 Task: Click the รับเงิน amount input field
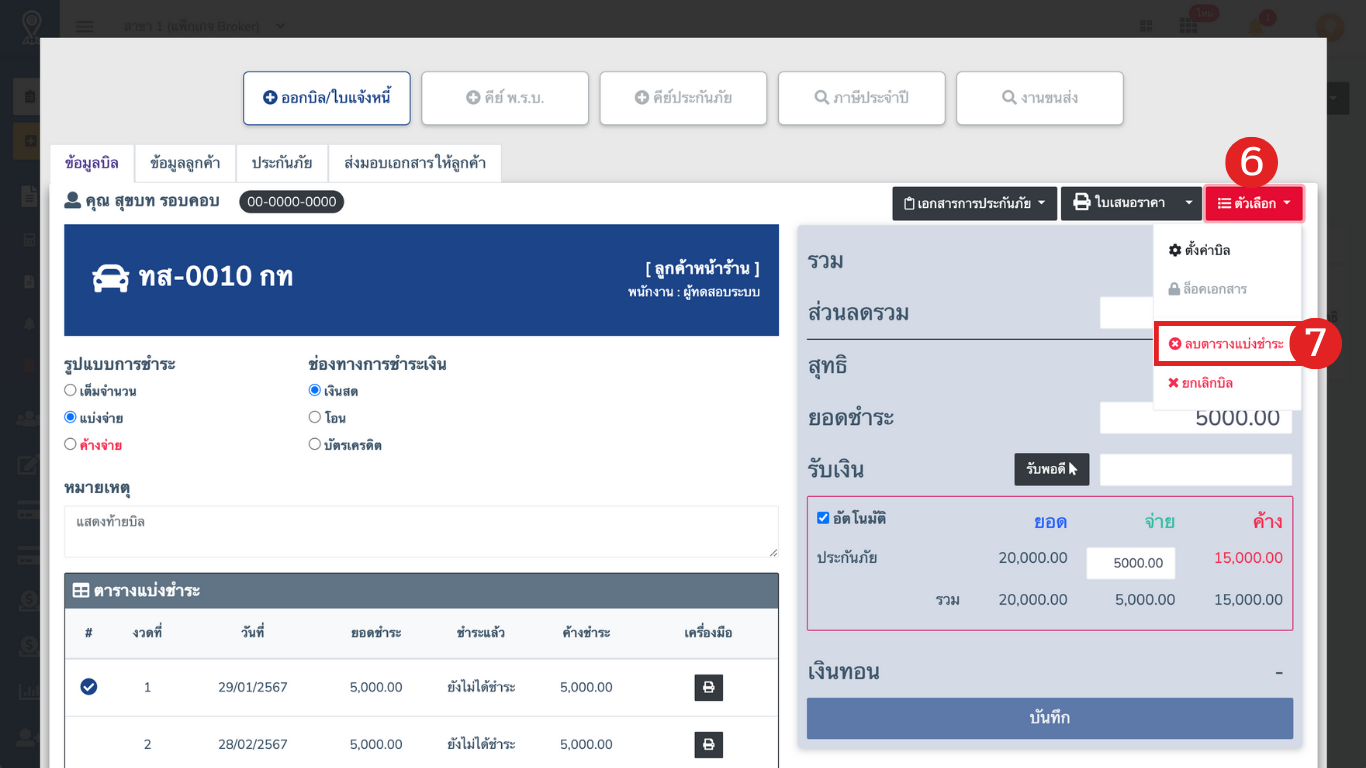click(x=1196, y=470)
